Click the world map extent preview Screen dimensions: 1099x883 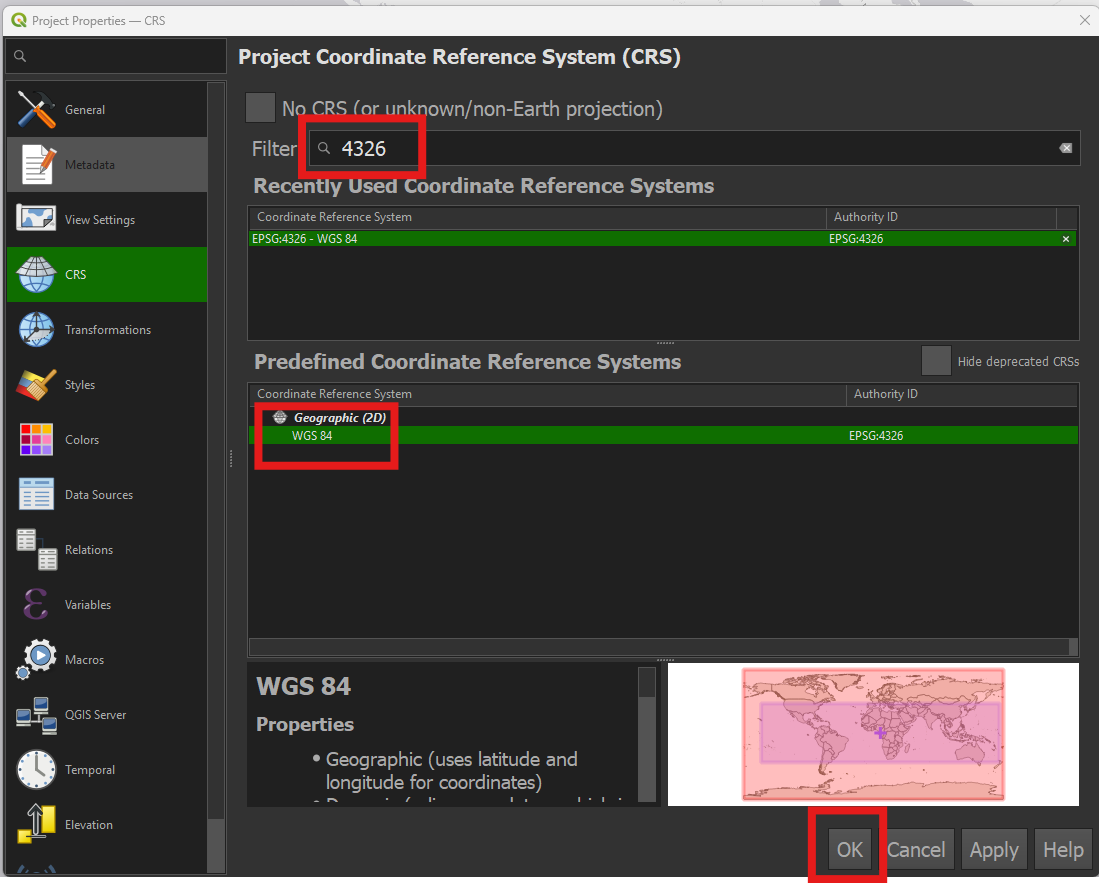point(873,734)
